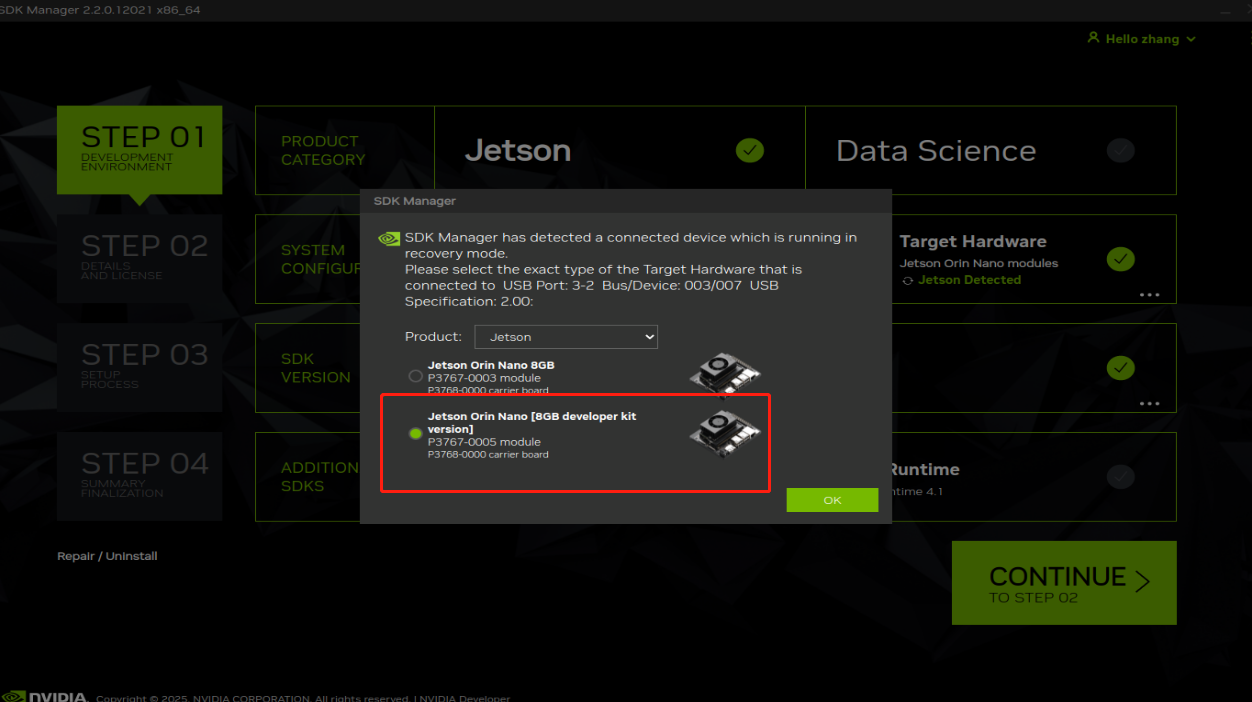1252x702 pixels.
Task: Open Repair / Uninstall link
Action: (x=107, y=556)
